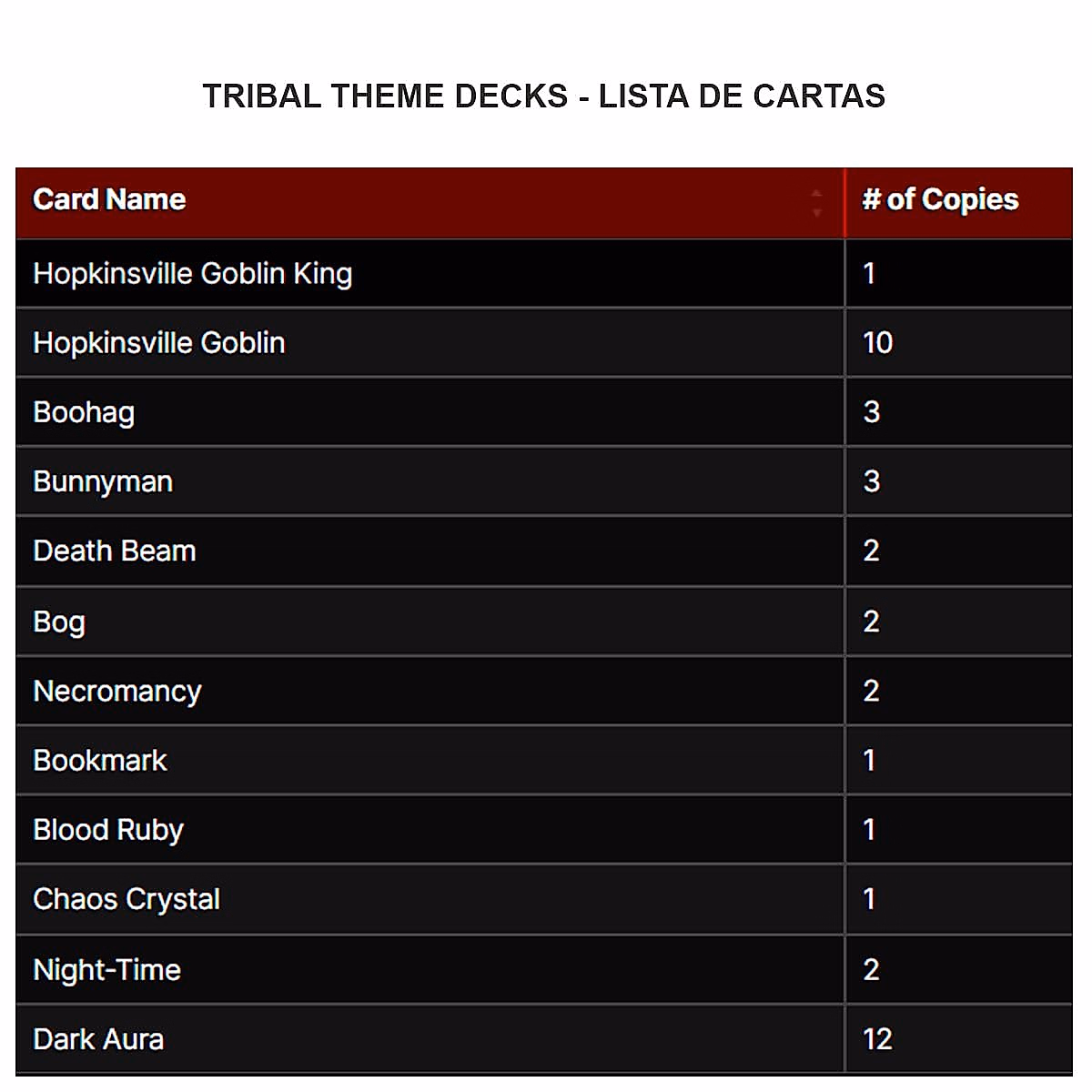Screen dimensions: 1092x1092
Task: Click the Tribal Theme Decks page title
Action: pos(544,96)
